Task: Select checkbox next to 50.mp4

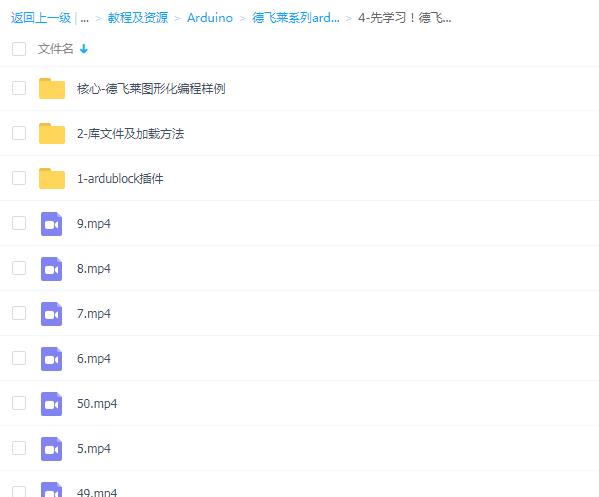Action: tap(19, 403)
